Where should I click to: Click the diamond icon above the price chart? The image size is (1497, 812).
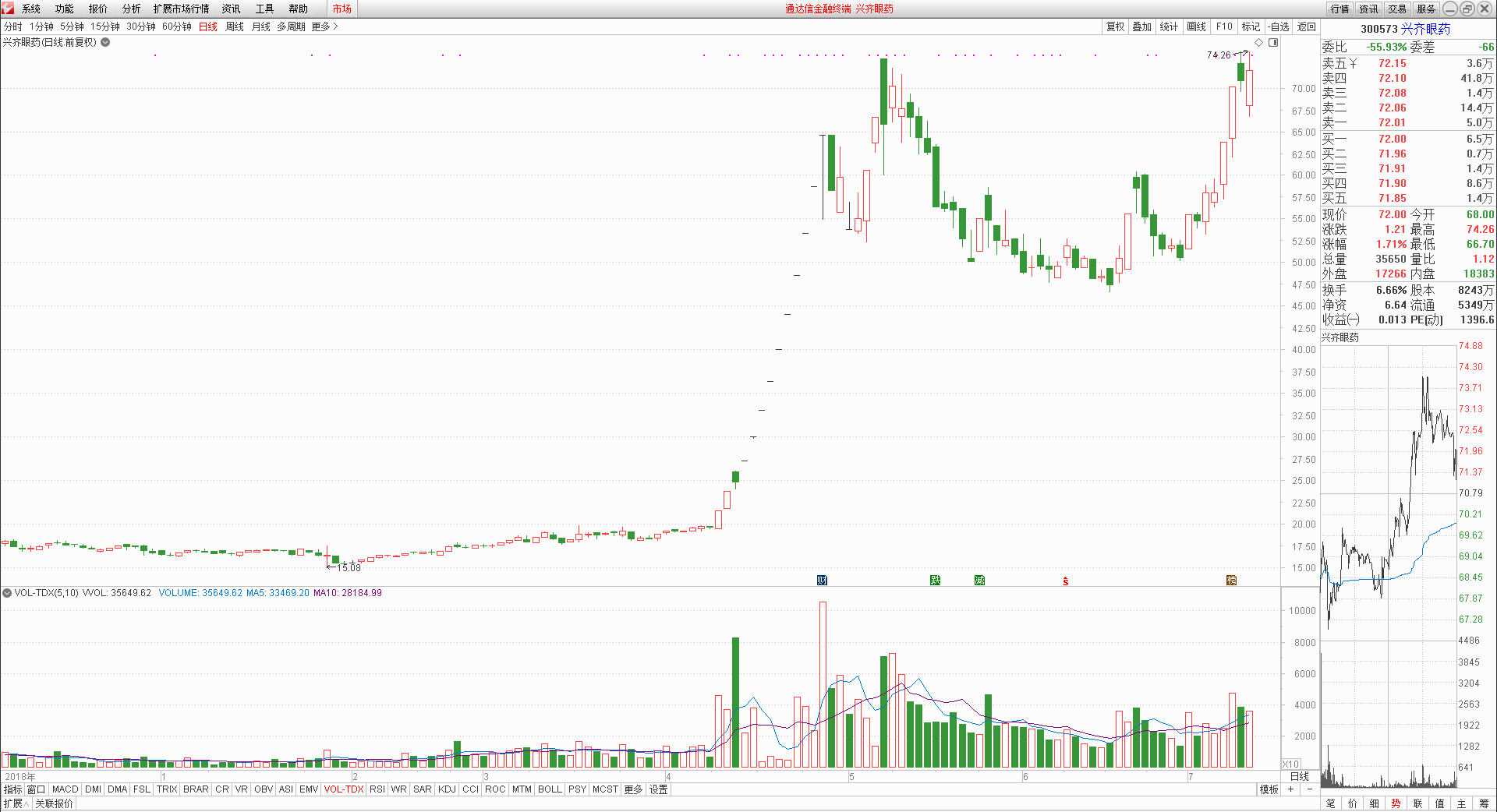(1258, 42)
